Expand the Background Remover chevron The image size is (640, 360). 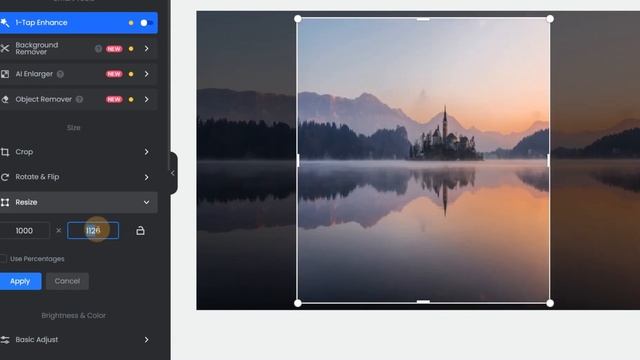(147, 49)
